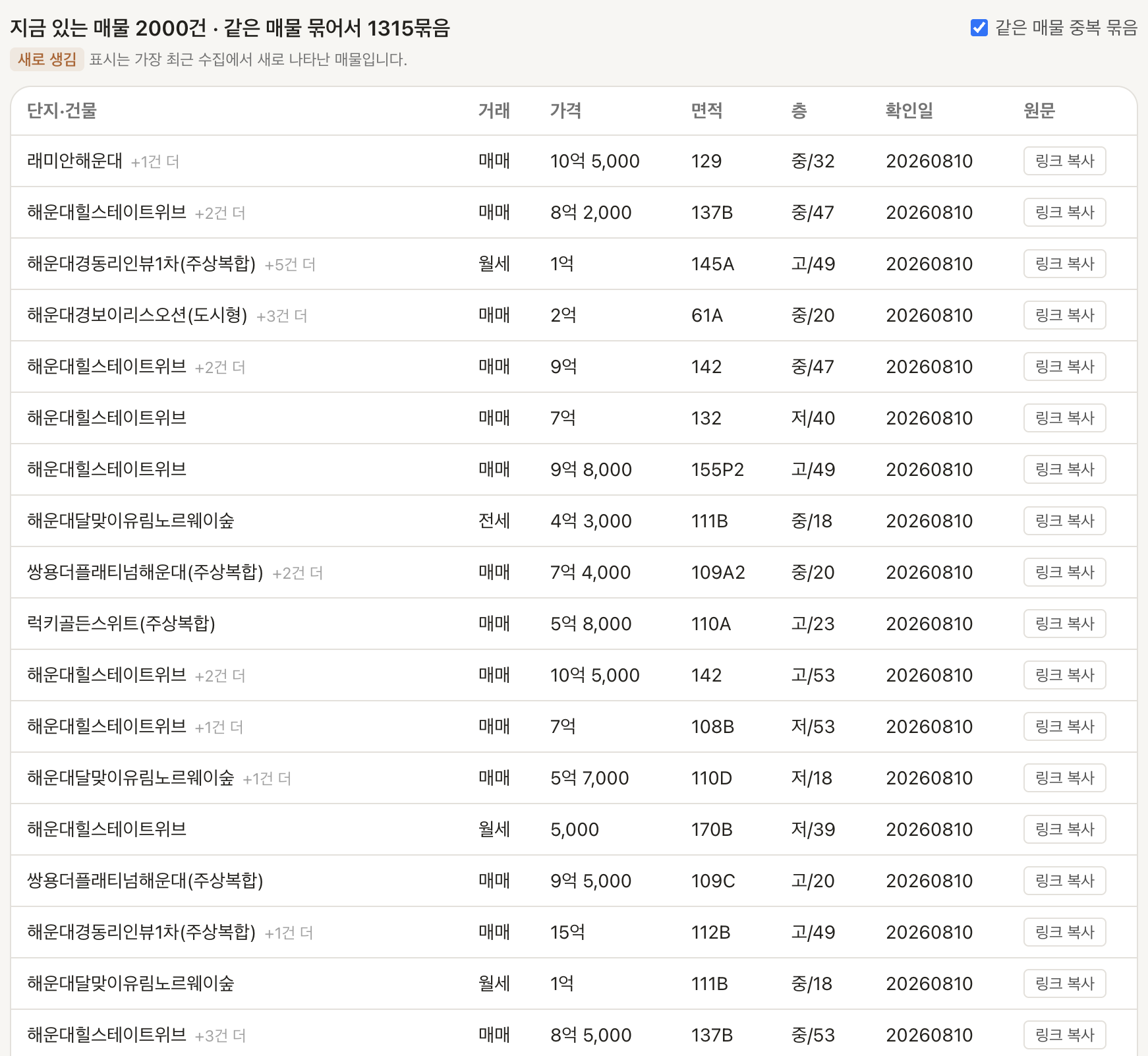
Task: Copy link in the 전세 4억 3,000 row
Action: point(1064,521)
